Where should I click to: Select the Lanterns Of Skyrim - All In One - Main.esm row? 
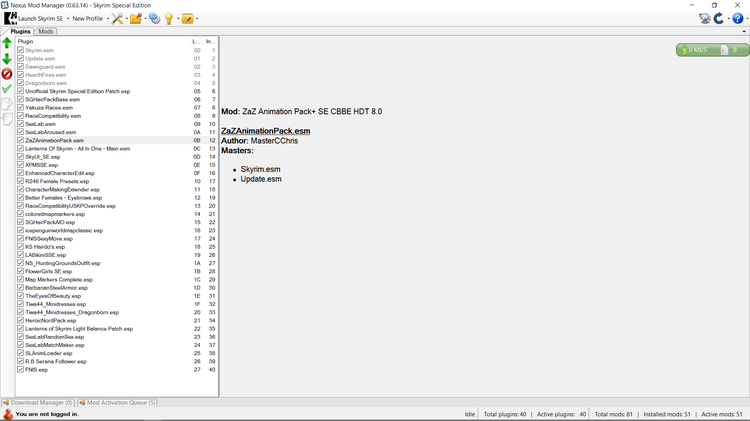pyautogui.click(x=117, y=148)
